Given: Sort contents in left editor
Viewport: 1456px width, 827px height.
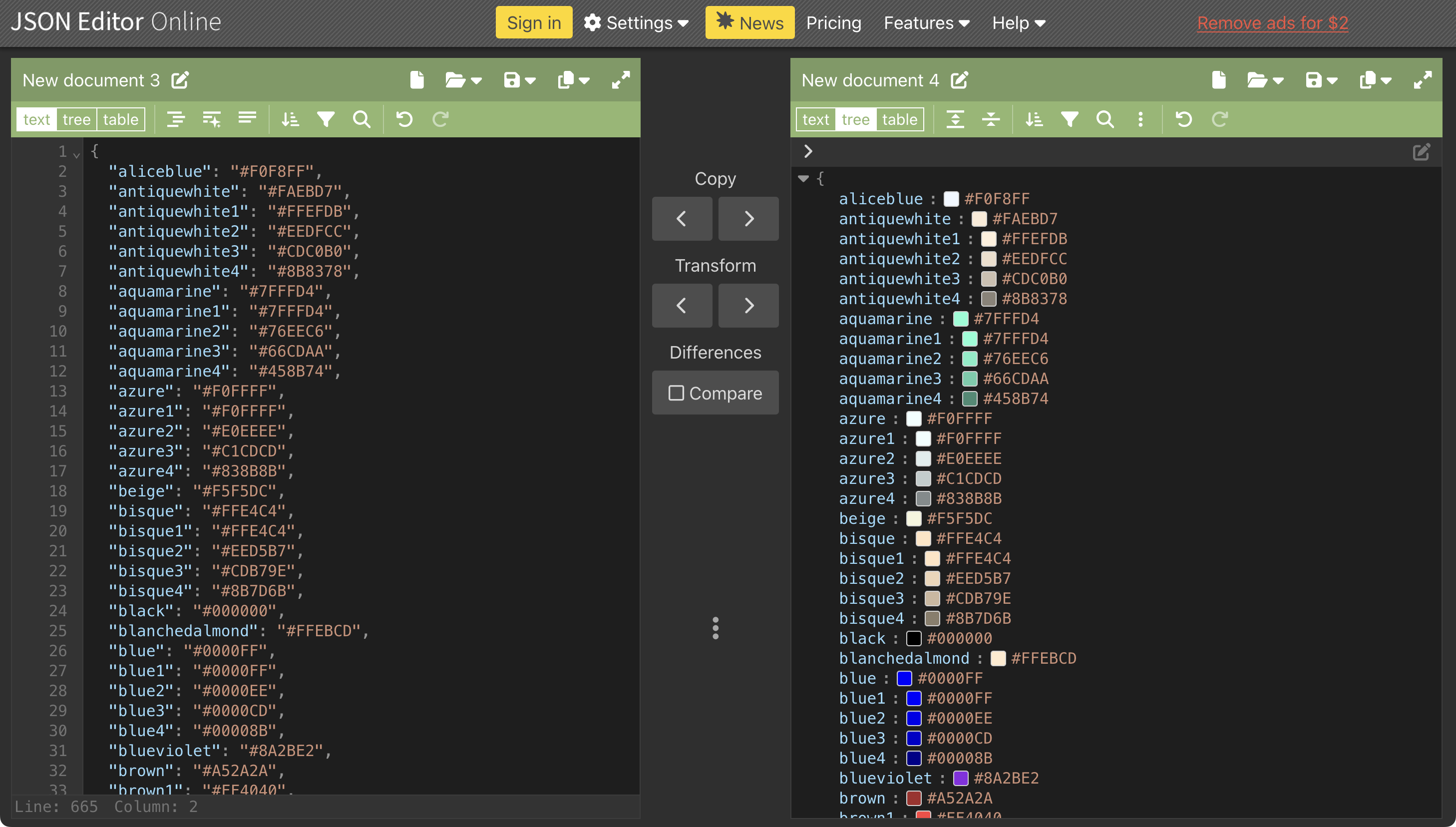Looking at the screenshot, I should (290, 119).
